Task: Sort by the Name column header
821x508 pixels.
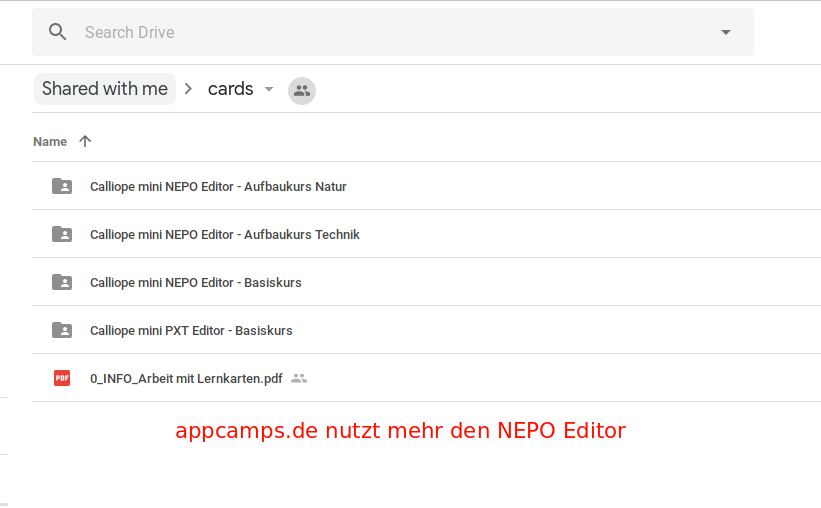Action: click(50, 141)
